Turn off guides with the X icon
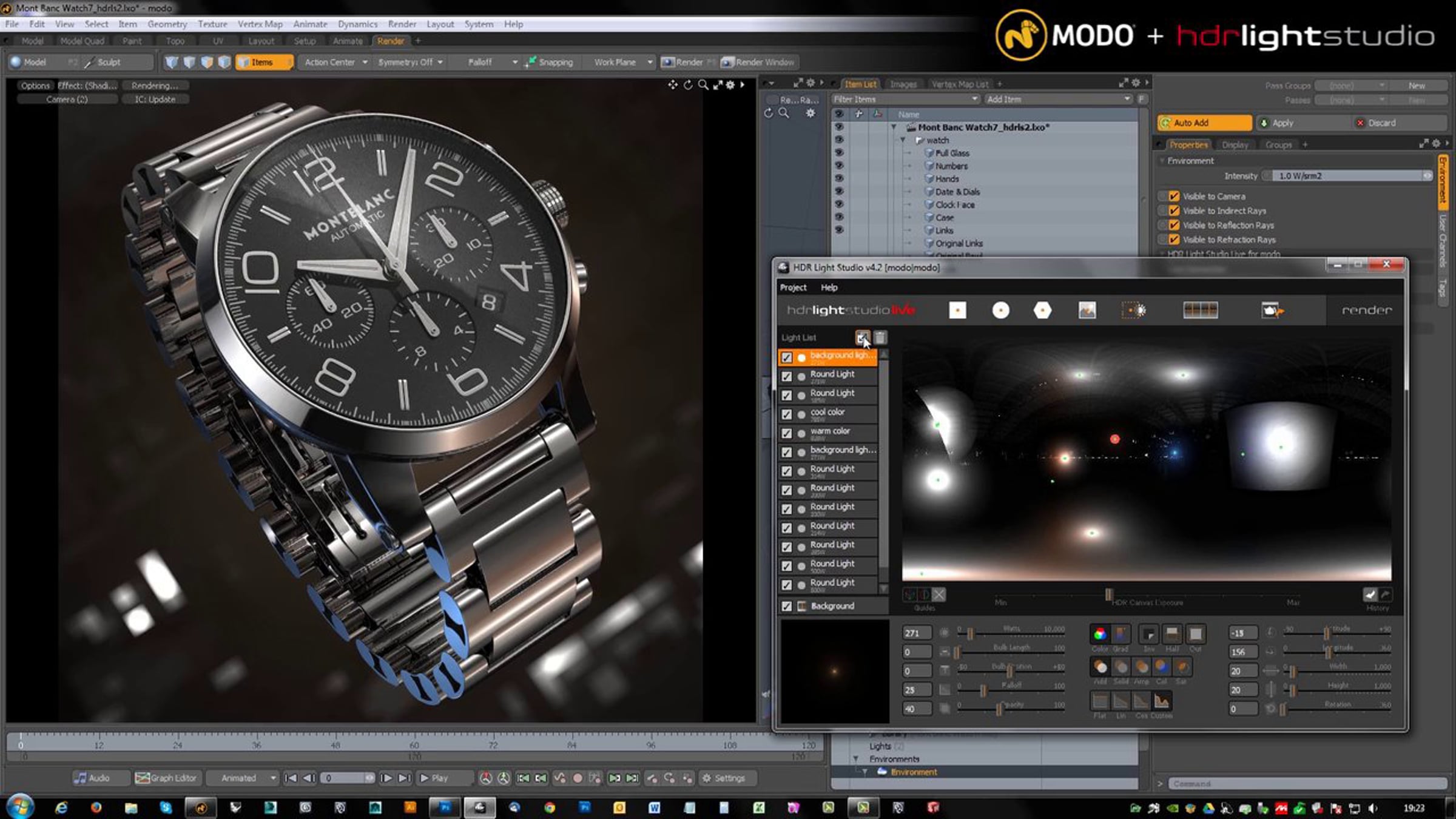The width and height of the screenshot is (1456, 819). tap(939, 595)
